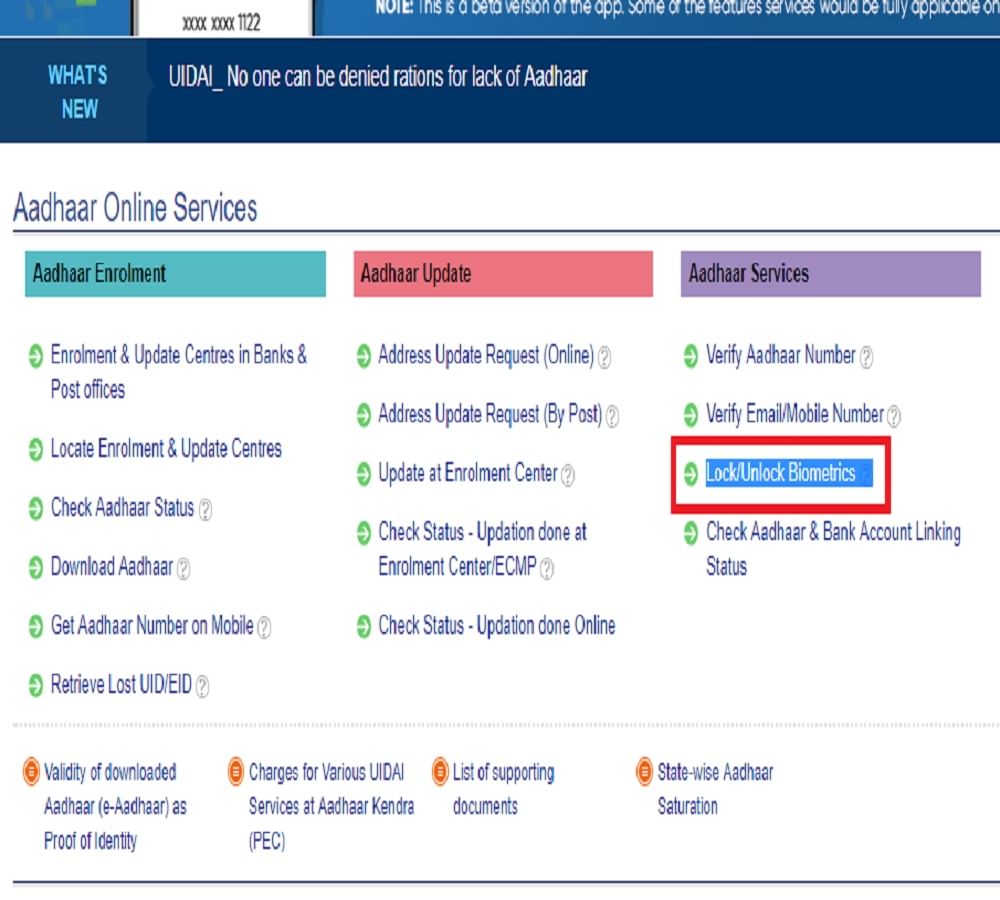Click the green arrow beside Locate Enrolment & Update Centres
1000x900 pixels.
33,449
